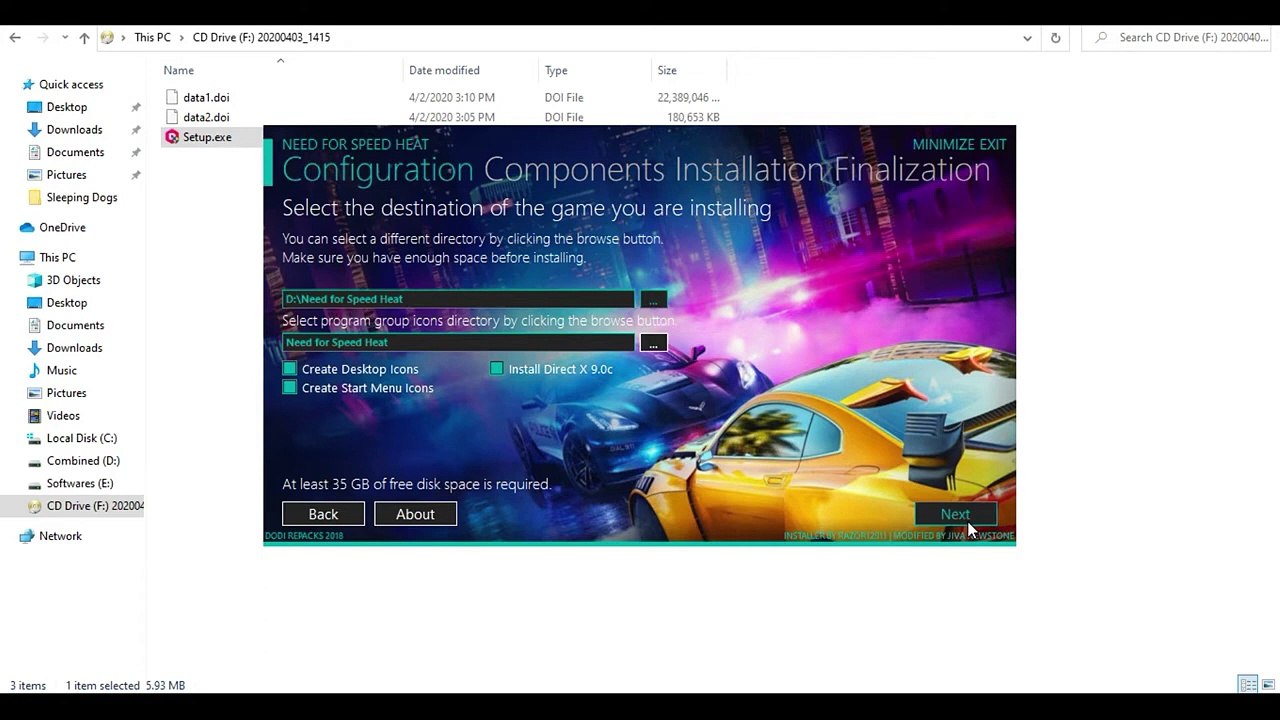Toggle Install Direct X 9.0c checkbox

coord(496,369)
